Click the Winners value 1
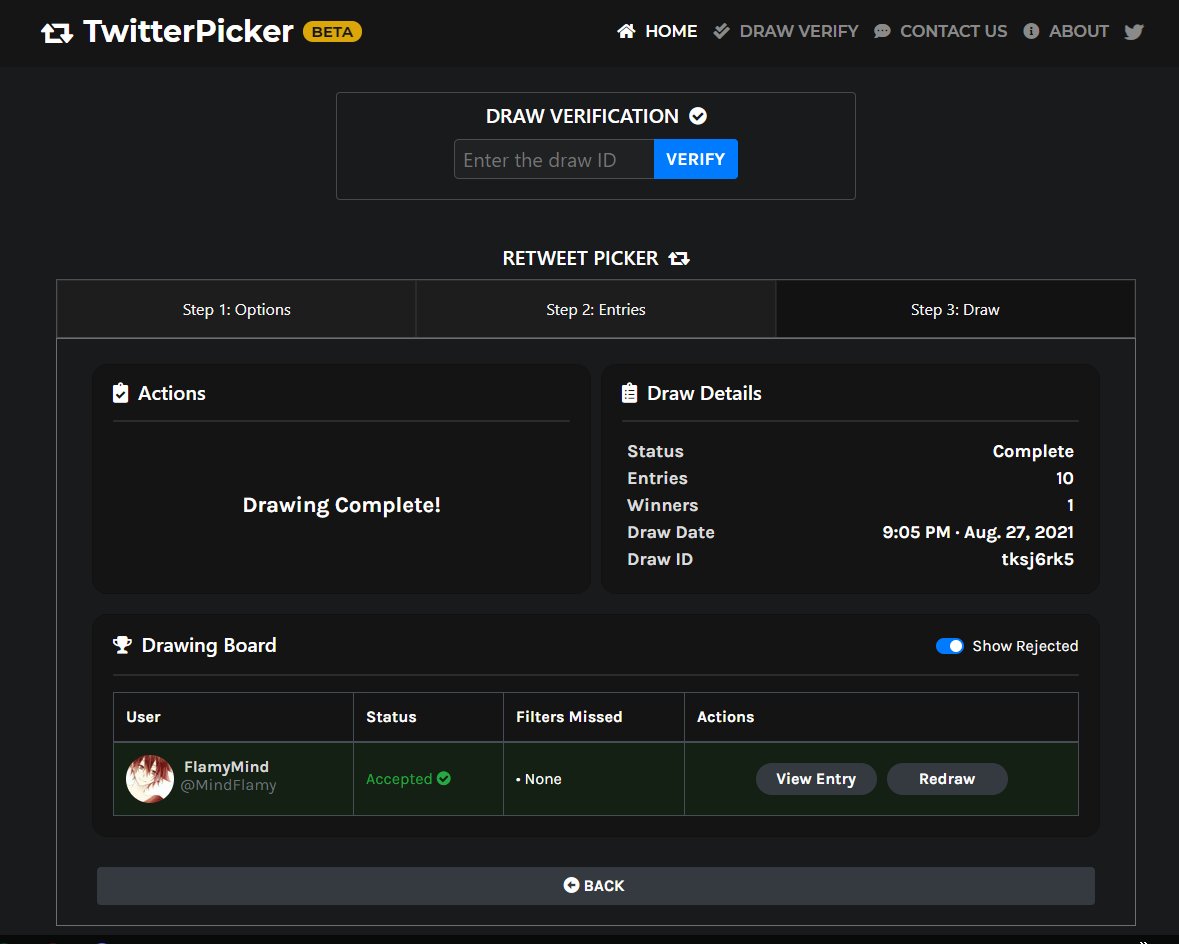This screenshot has height=944, width=1179. 1070,505
